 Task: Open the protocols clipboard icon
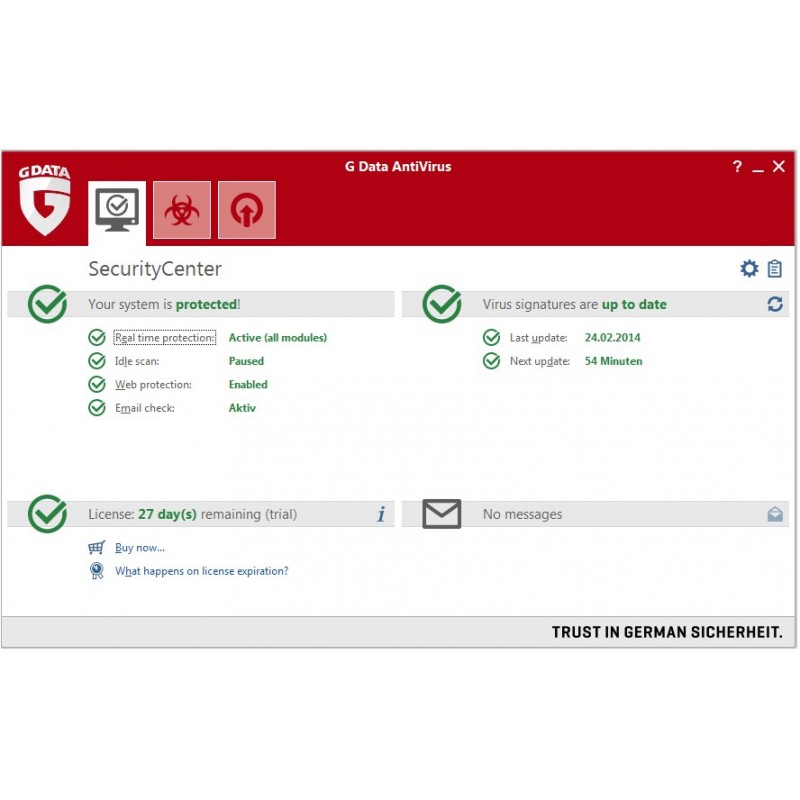775,269
